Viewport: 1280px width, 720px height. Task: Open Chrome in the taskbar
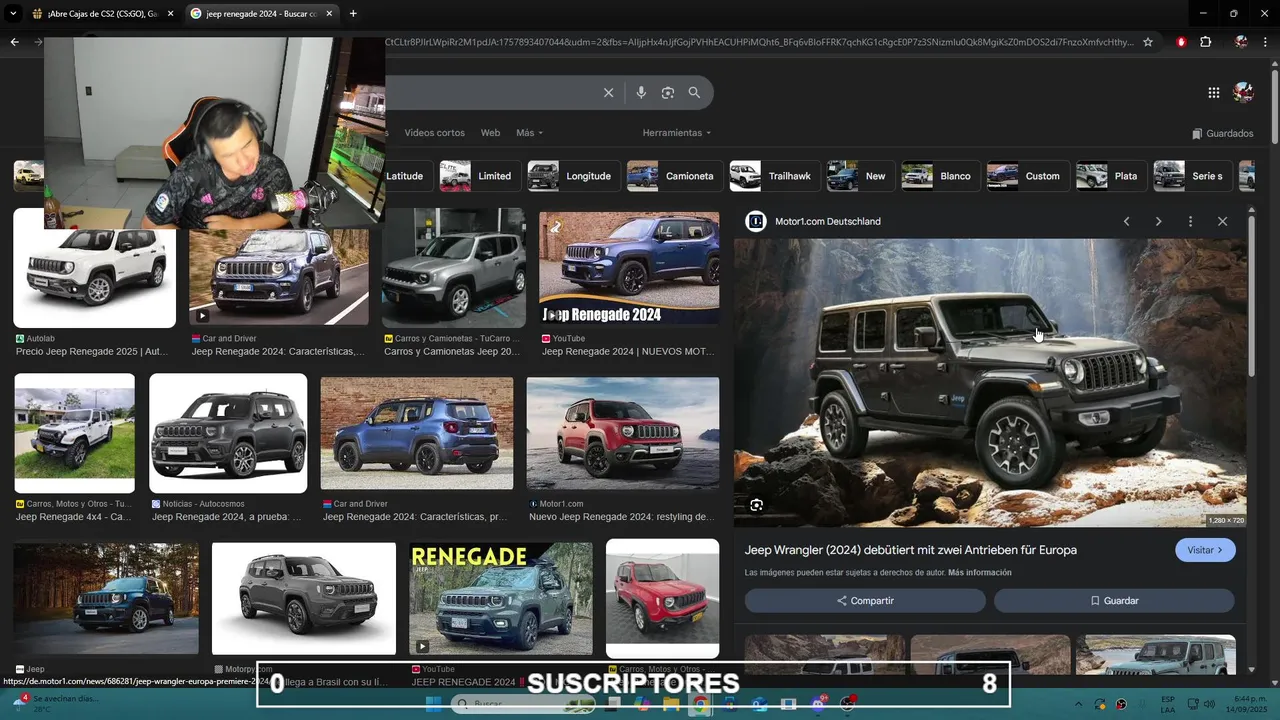tap(701, 704)
